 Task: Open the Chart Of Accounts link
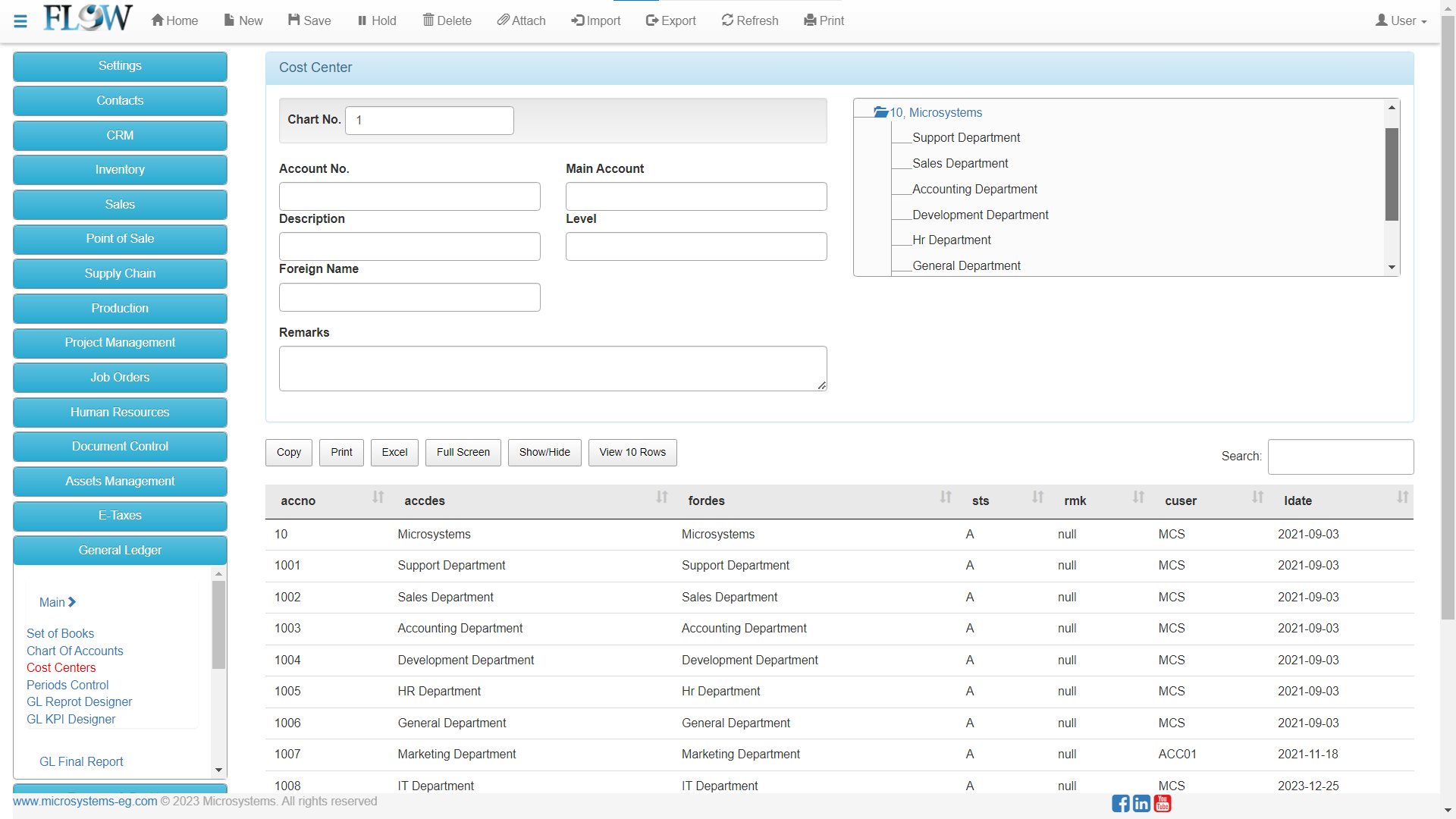point(74,651)
